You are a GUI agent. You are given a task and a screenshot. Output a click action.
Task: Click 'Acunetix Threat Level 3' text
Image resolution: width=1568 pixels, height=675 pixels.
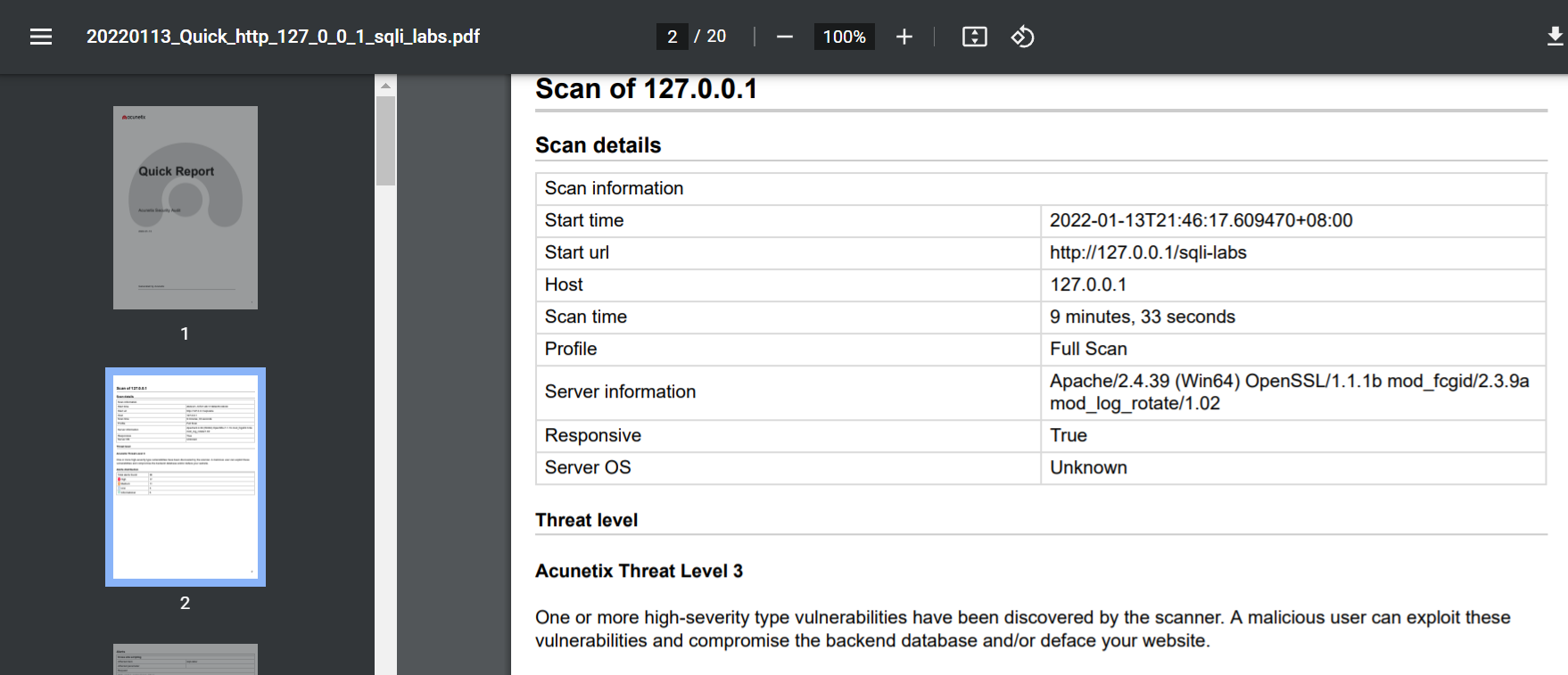pos(639,571)
